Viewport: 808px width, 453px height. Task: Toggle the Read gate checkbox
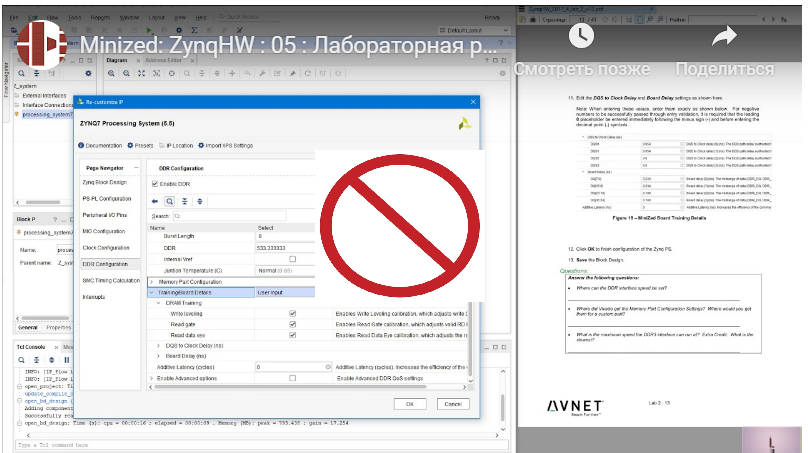tap(292, 325)
